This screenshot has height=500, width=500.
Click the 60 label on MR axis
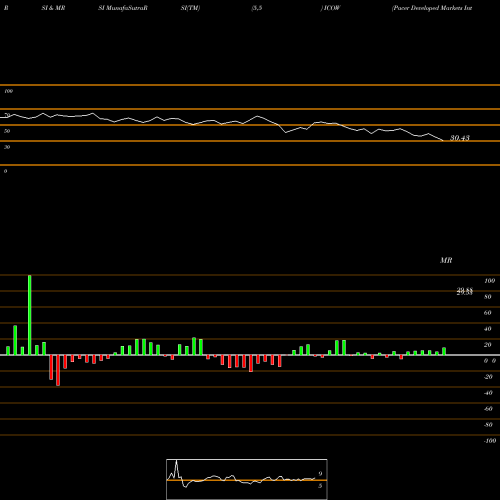pyautogui.click(x=488, y=313)
